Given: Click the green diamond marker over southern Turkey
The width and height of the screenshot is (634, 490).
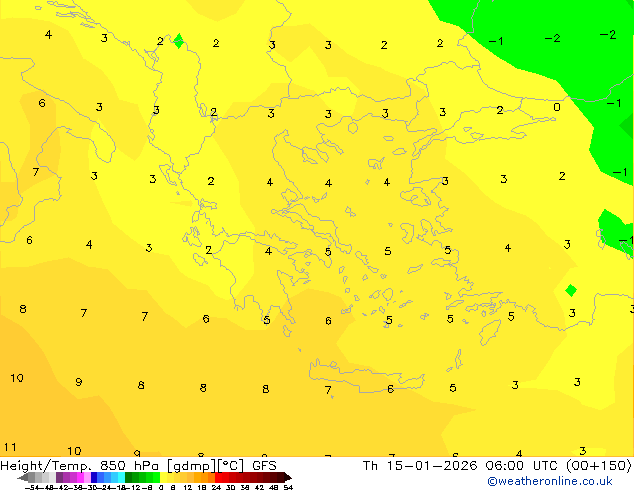Looking at the screenshot, I should coord(571,290).
